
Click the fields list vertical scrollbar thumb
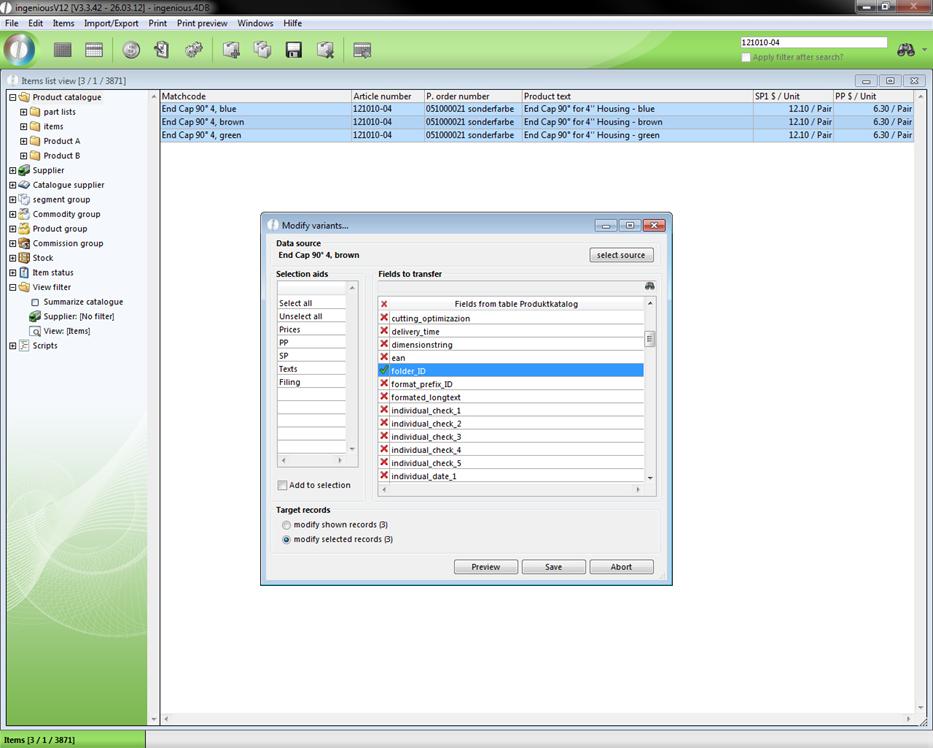point(650,339)
